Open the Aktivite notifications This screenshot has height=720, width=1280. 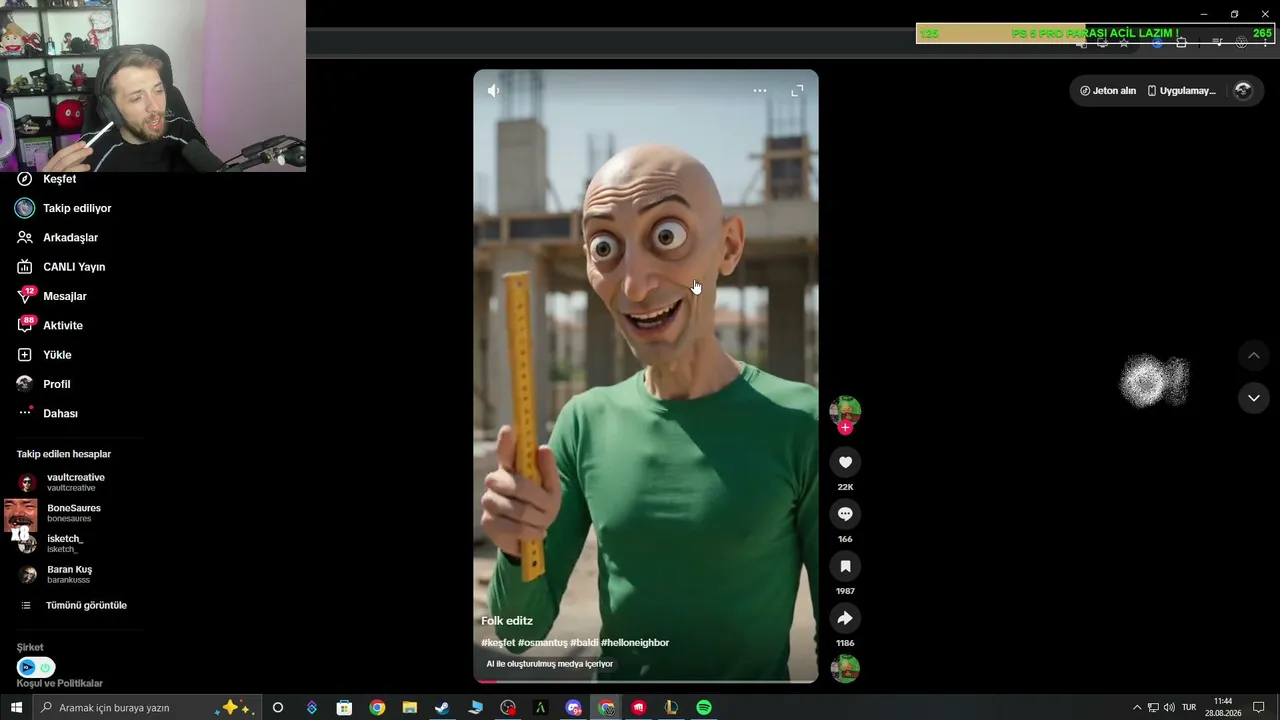pyautogui.click(x=50, y=325)
